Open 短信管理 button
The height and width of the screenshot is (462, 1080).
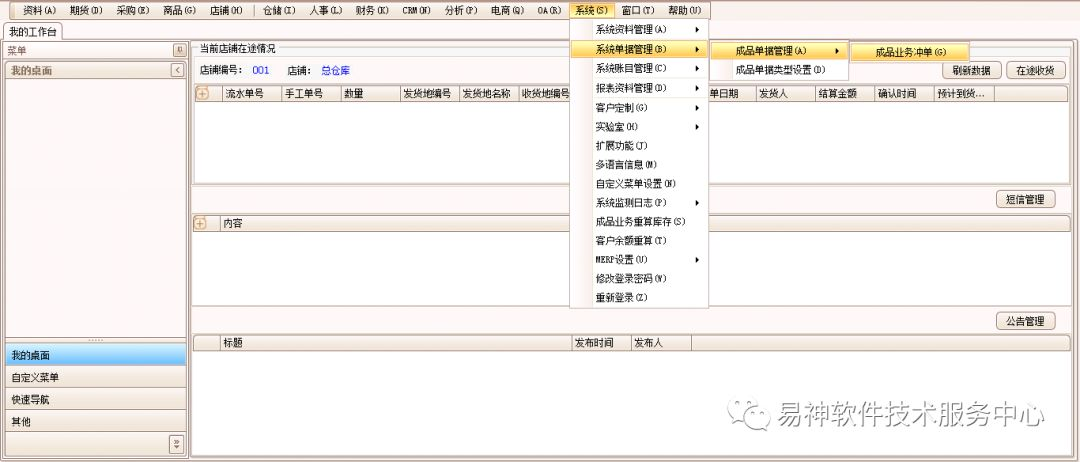click(1025, 199)
